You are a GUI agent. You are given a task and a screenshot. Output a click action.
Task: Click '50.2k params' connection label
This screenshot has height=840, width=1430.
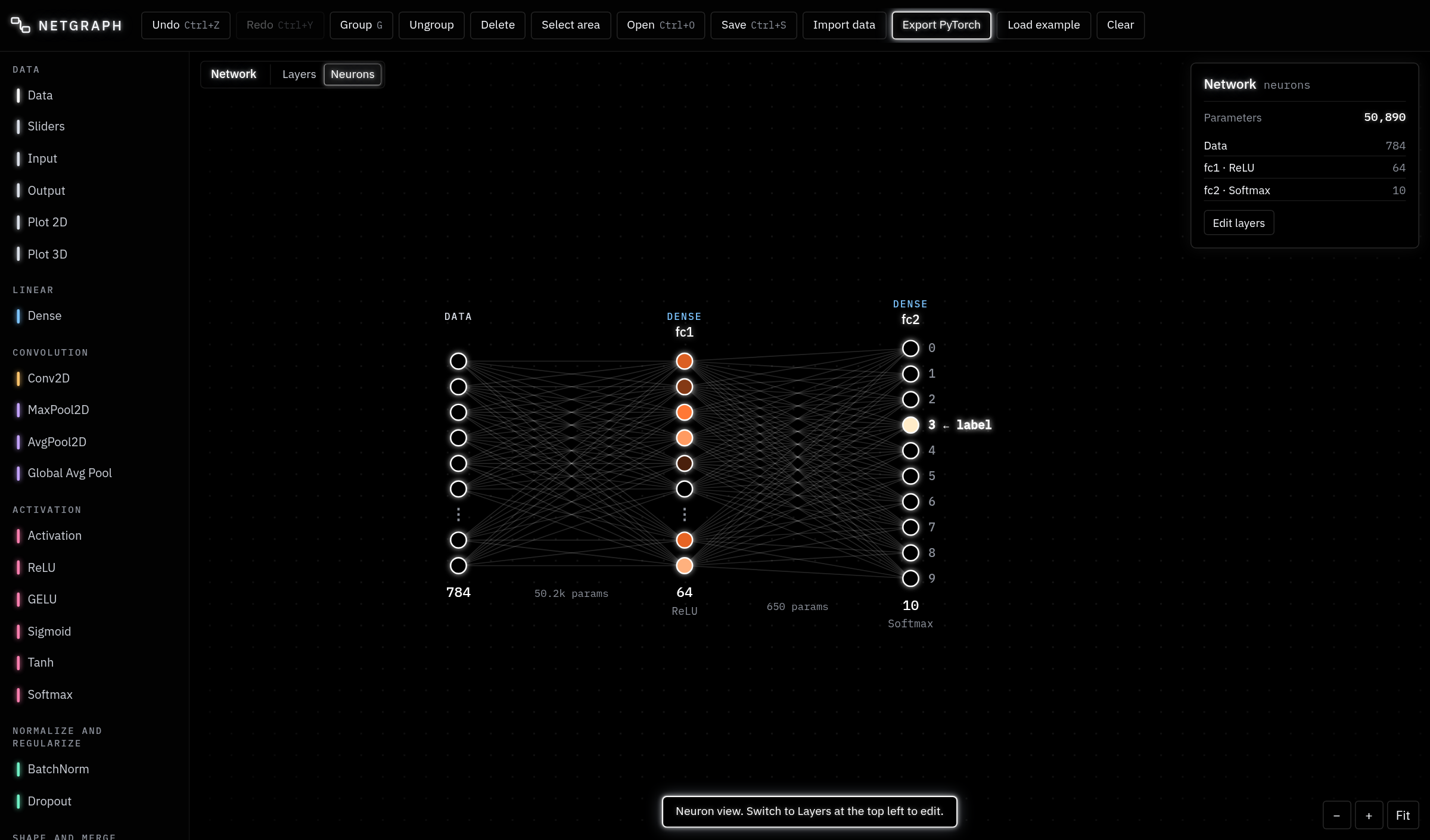click(571, 593)
